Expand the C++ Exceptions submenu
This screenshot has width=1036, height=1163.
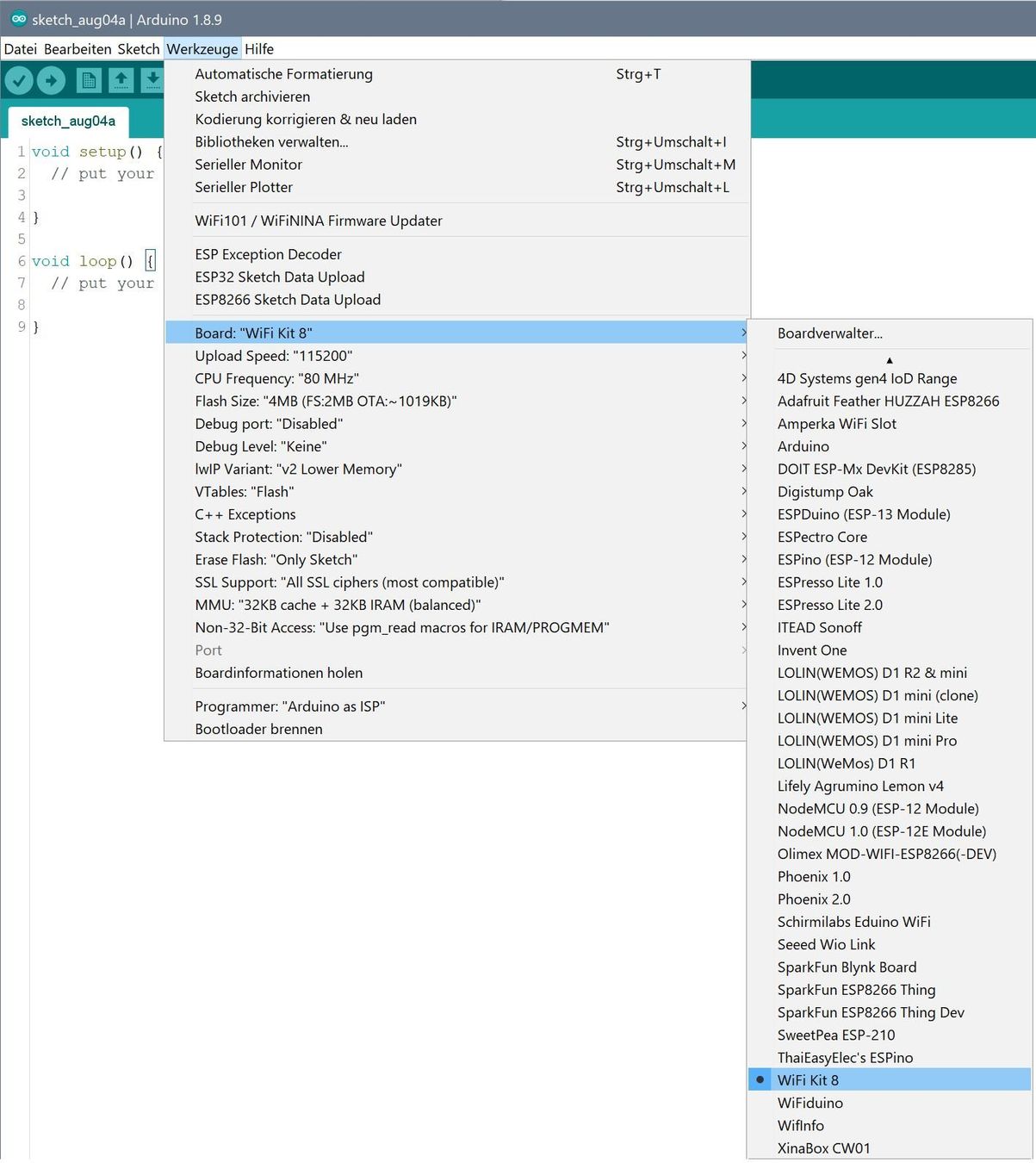coord(456,514)
